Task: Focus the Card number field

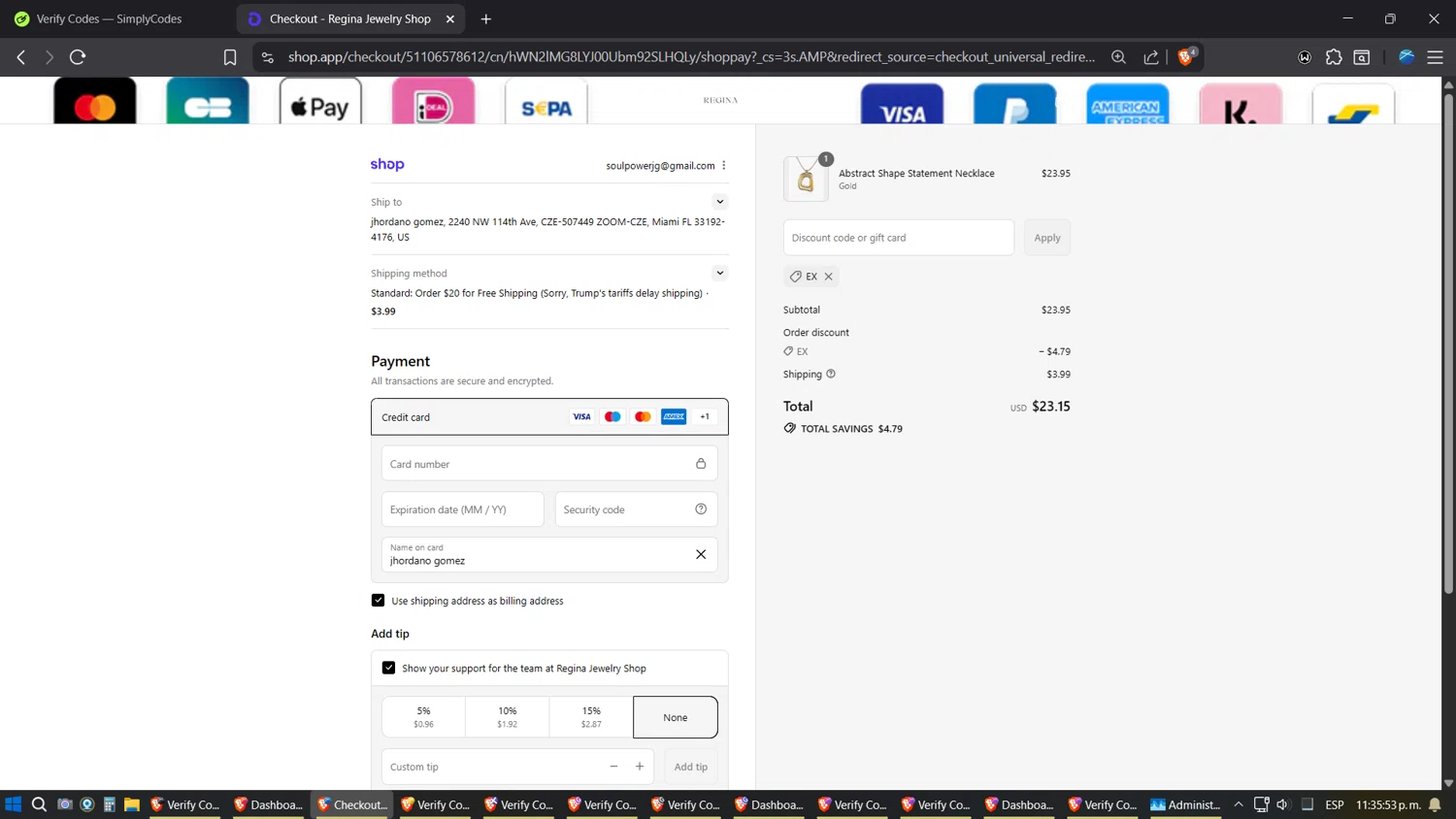Action: click(x=549, y=463)
